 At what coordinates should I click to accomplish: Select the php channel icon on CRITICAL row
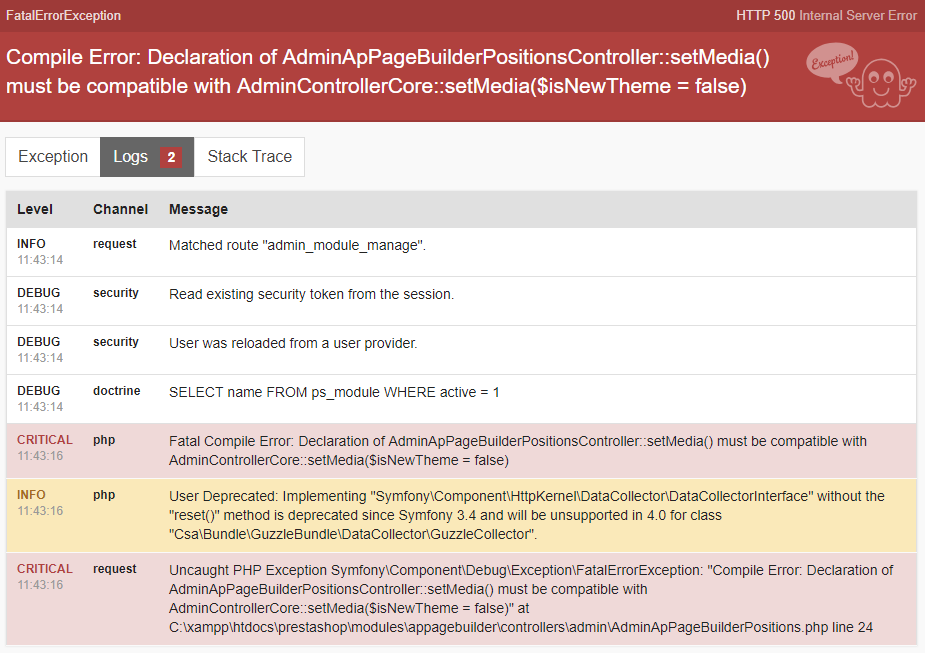[x=103, y=440]
